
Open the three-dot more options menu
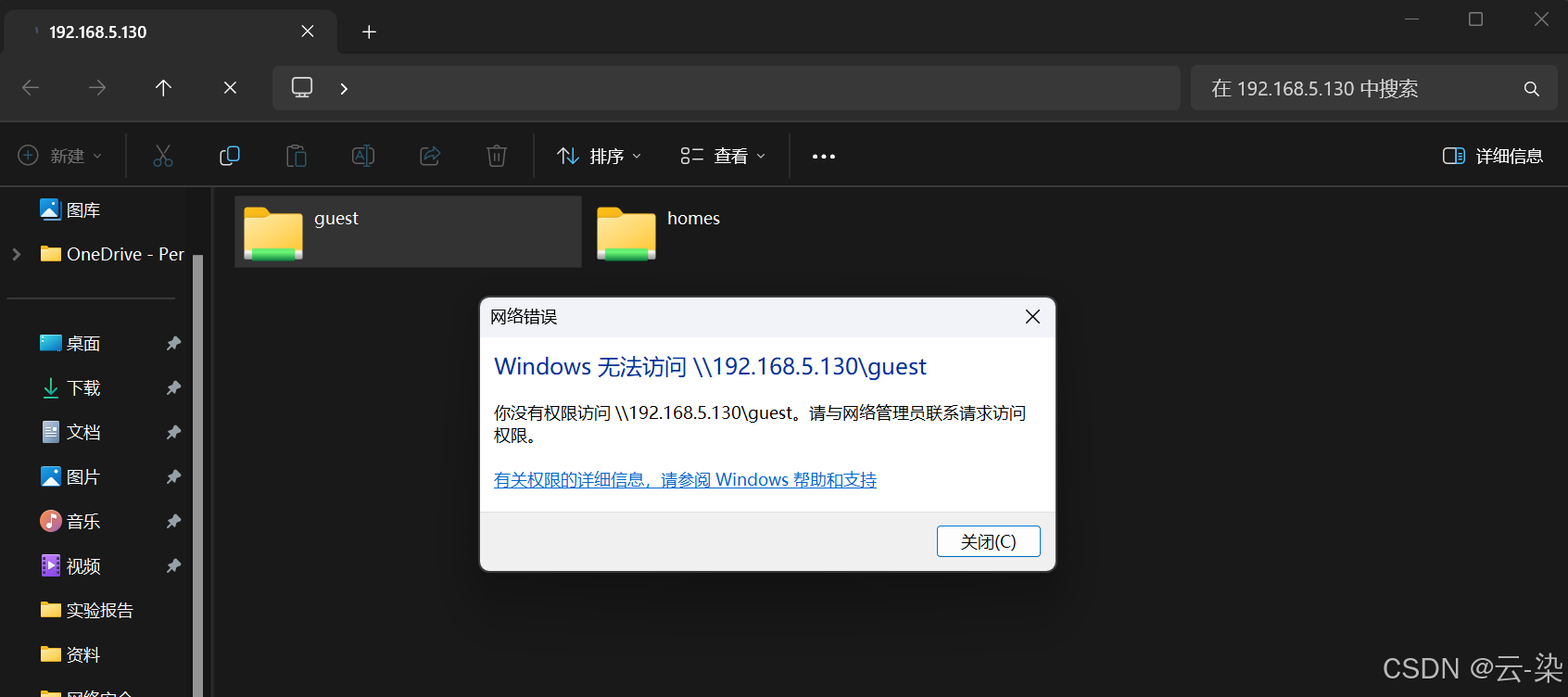pyautogui.click(x=823, y=156)
